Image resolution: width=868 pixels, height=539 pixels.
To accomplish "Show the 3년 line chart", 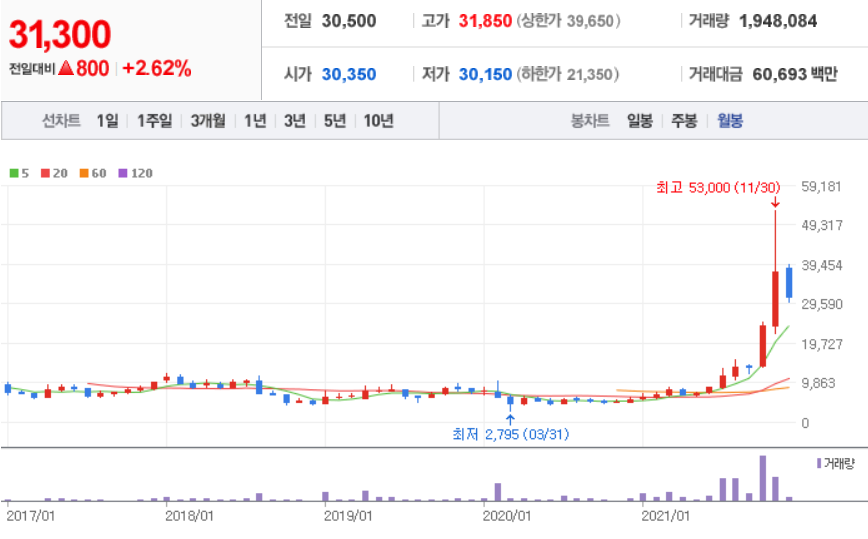I will [295, 121].
